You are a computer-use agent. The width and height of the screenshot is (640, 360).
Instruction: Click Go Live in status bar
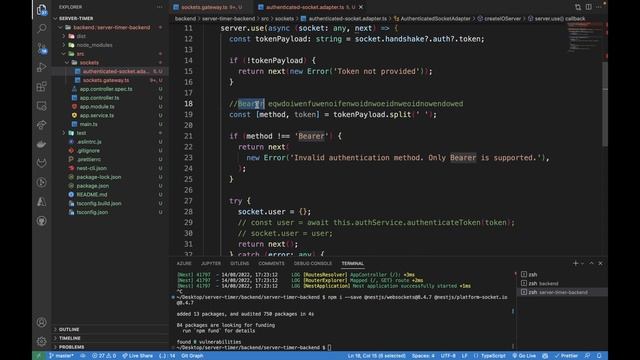pyautogui.click(x=524, y=356)
